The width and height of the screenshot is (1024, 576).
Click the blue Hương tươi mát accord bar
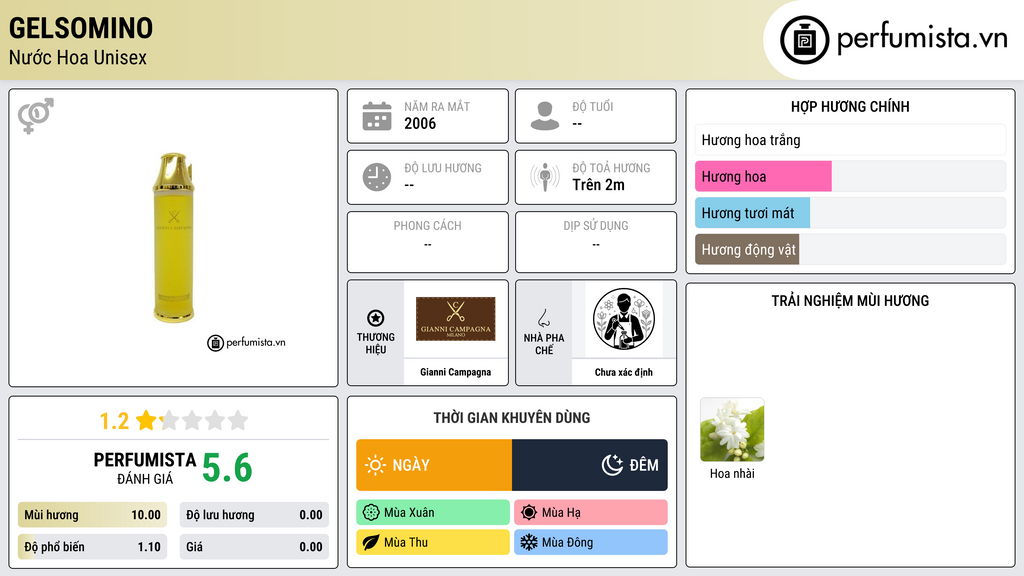pyautogui.click(x=752, y=213)
